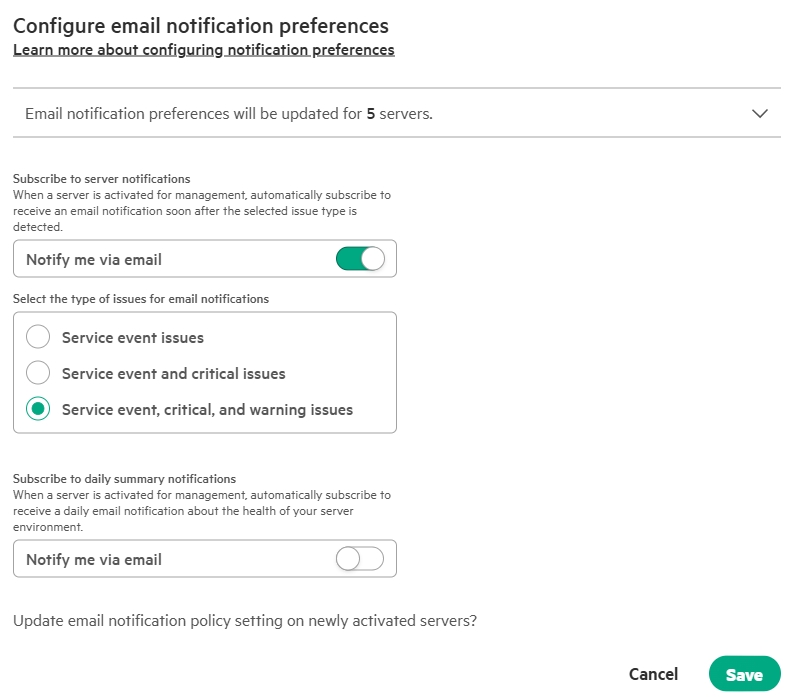Choose Service event and critical issues radio button
The image size is (796, 697).
pyautogui.click(x=38, y=373)
